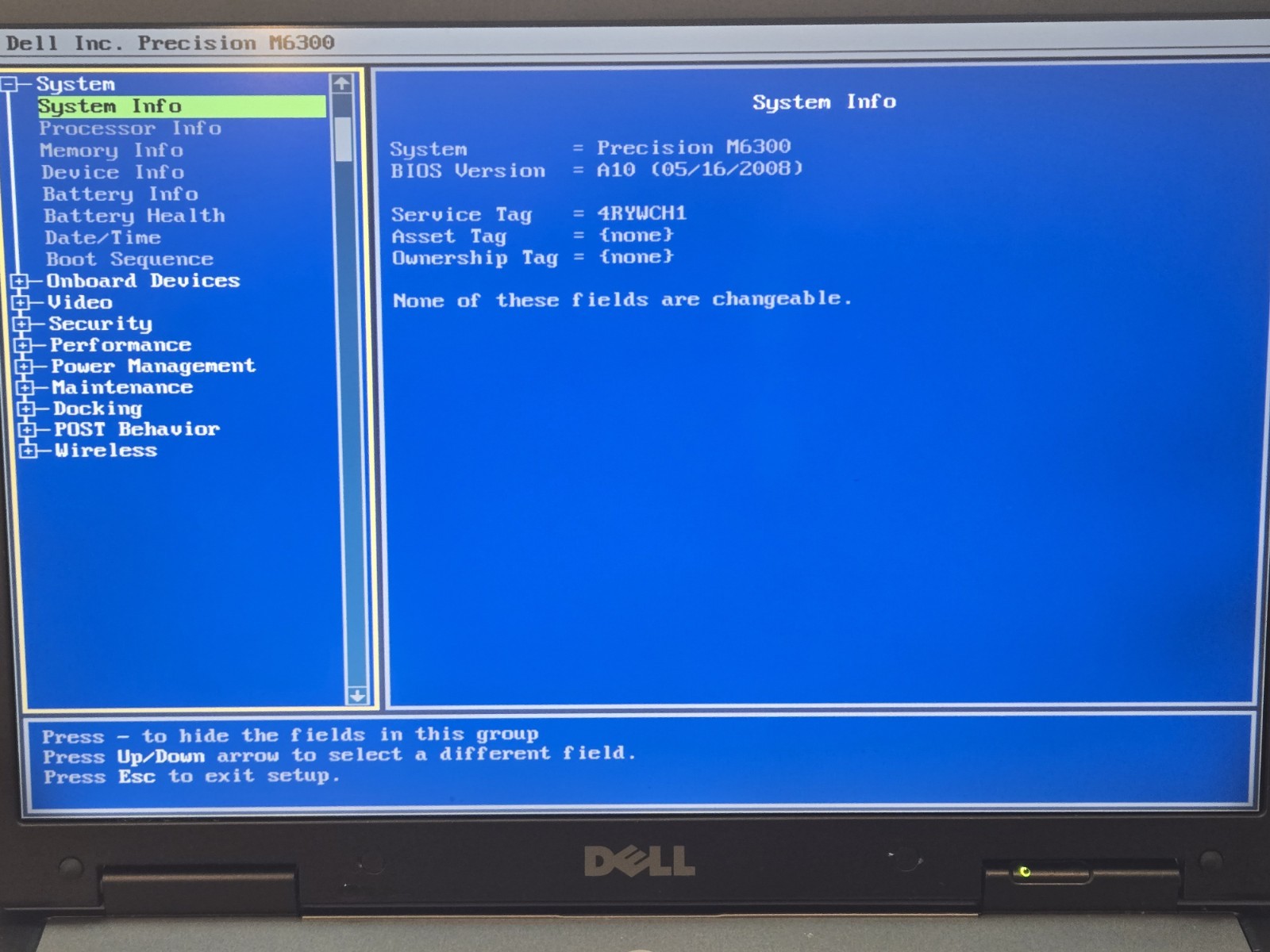Viewport: 1270px width, 952px height.
Task: Expand the POST Behavior group
Action: pyautogui.click(x=28, y=430)
